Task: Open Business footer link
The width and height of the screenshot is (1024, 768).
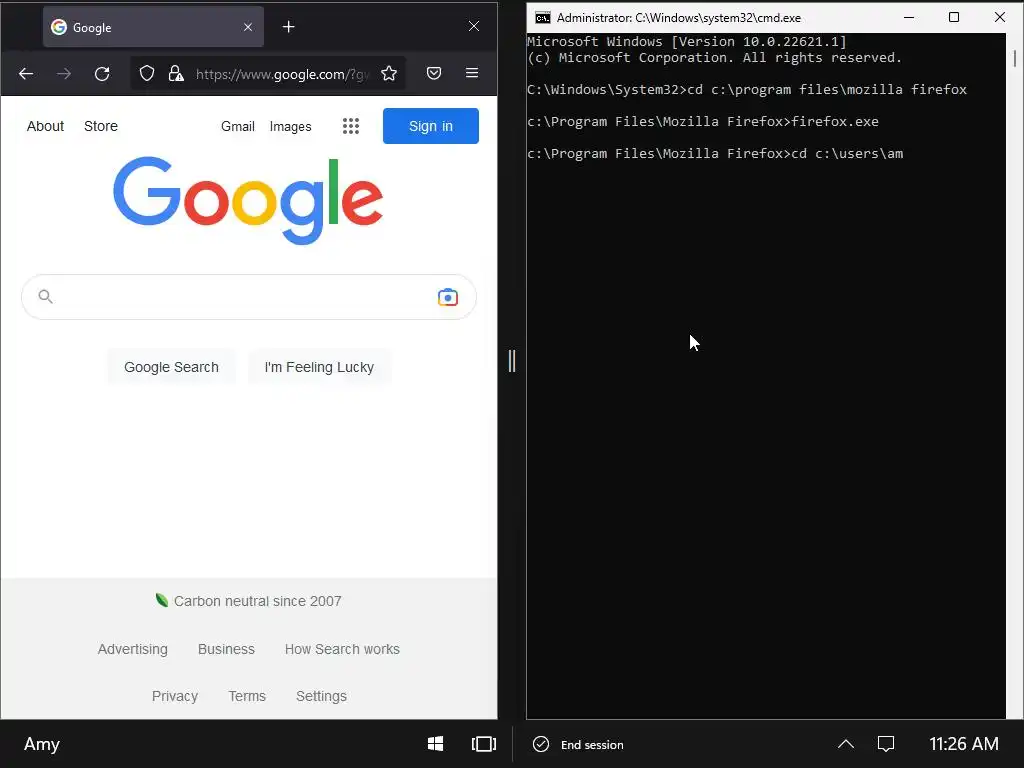Action: [x=227, y=649]
